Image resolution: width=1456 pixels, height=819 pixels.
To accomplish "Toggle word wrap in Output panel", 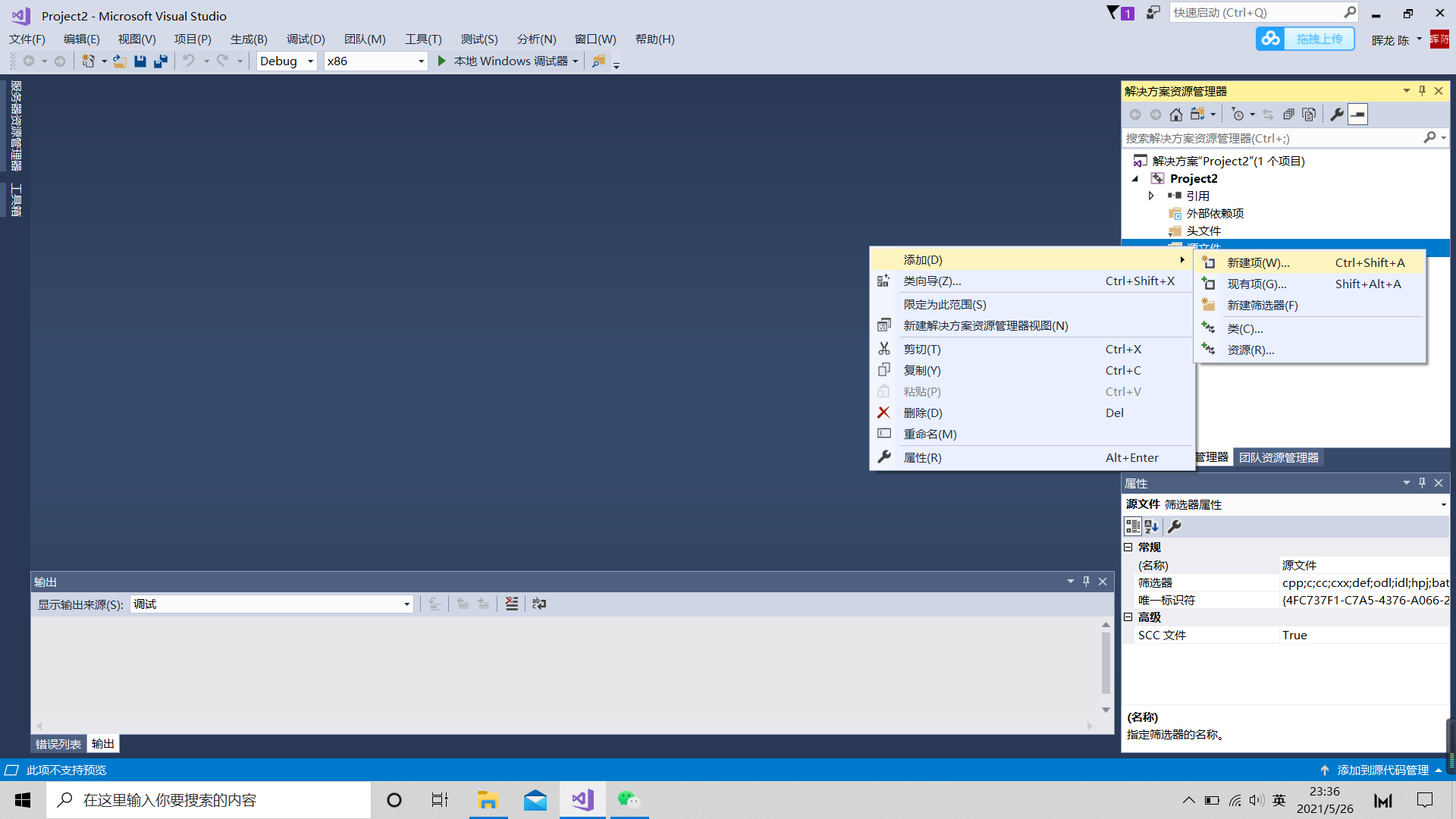I will pyautogui.click(x=539, y=604).
